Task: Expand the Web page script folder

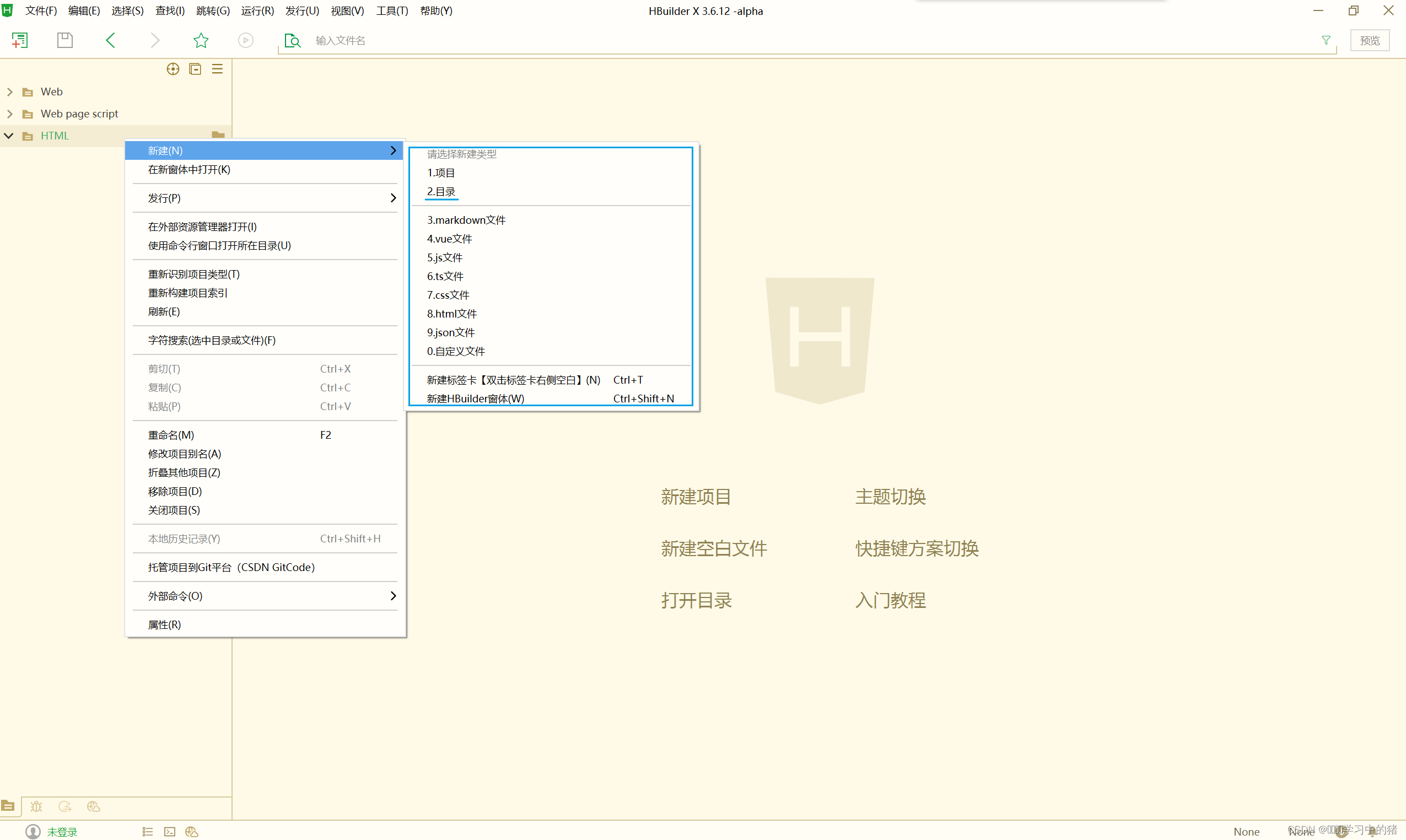Action: point(9,114)
